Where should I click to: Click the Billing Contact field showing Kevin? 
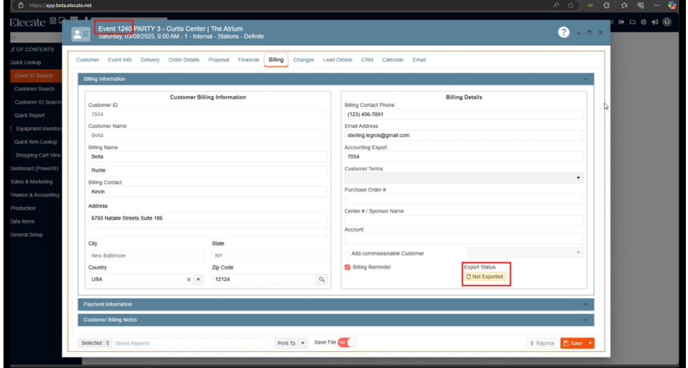[208, 192]
